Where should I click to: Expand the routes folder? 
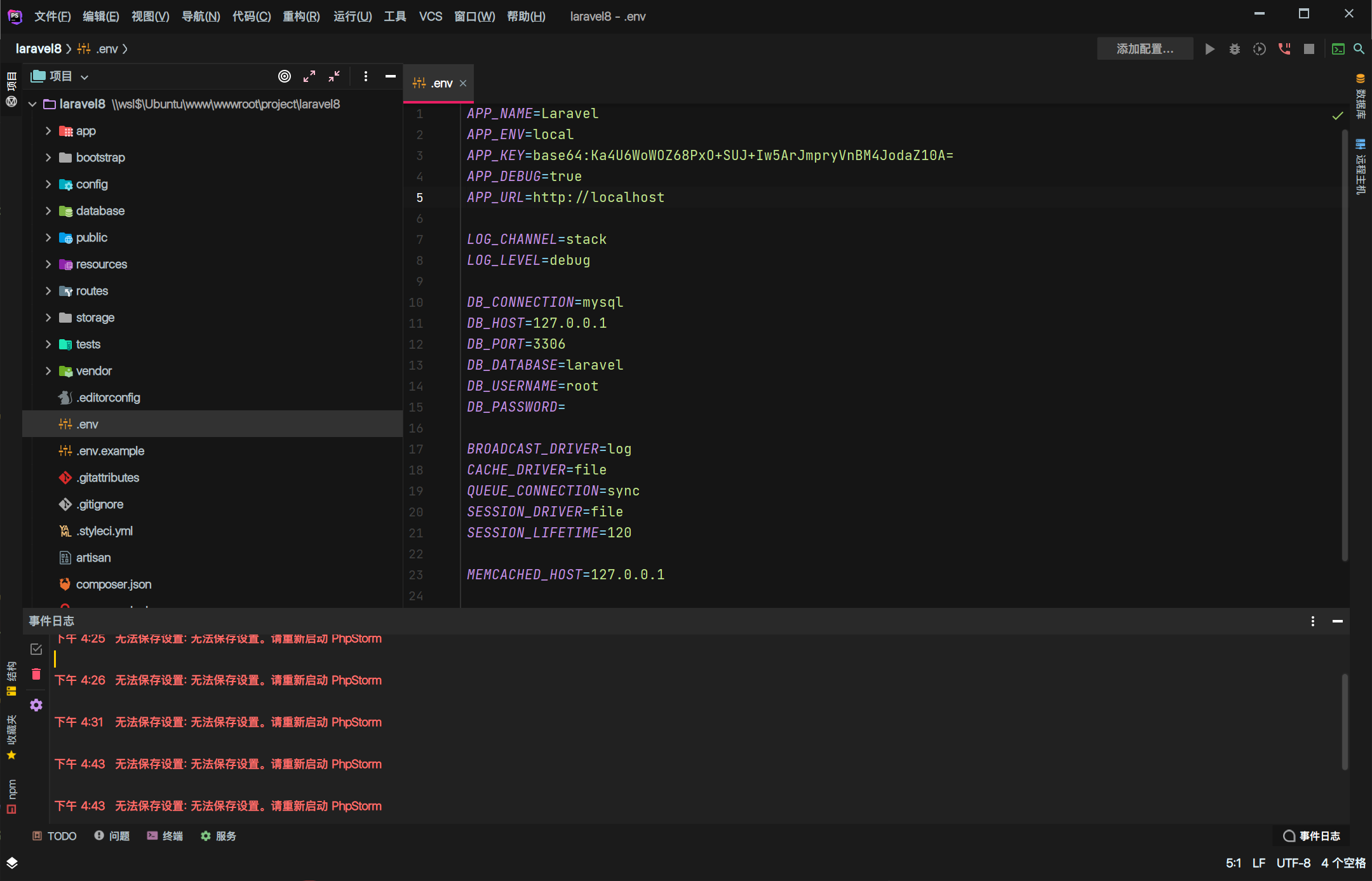click(x=48, y=291)
